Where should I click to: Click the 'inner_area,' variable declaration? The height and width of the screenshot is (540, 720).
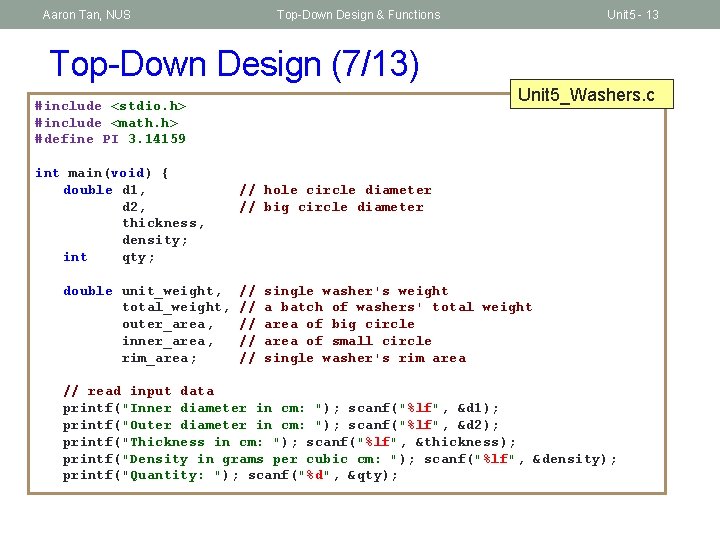point(168,341)
